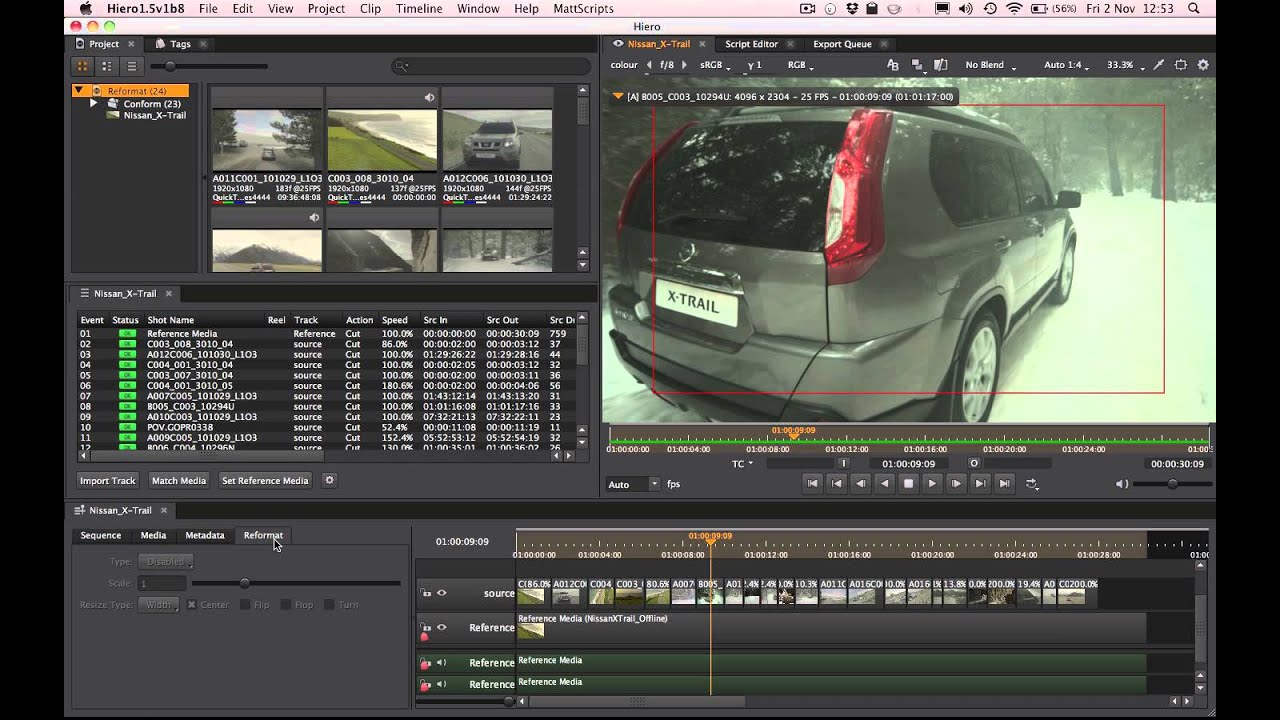Switch to the Script Editor tab
The height and width of the screenshot is (720, 1280).
(751, 44)
